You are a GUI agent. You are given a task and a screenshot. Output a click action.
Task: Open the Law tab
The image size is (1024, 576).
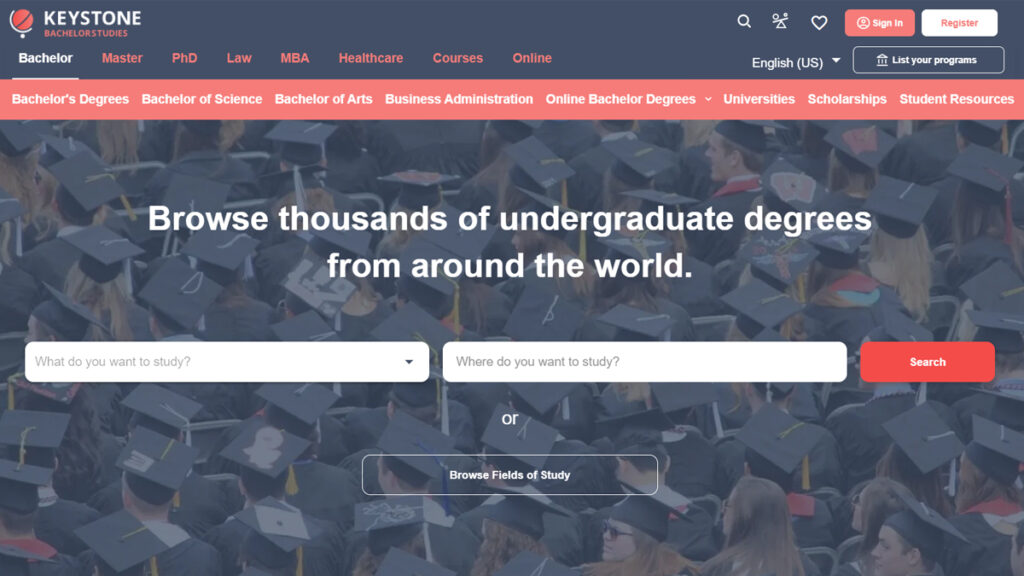pyautogui.click(x=239, y=58)
